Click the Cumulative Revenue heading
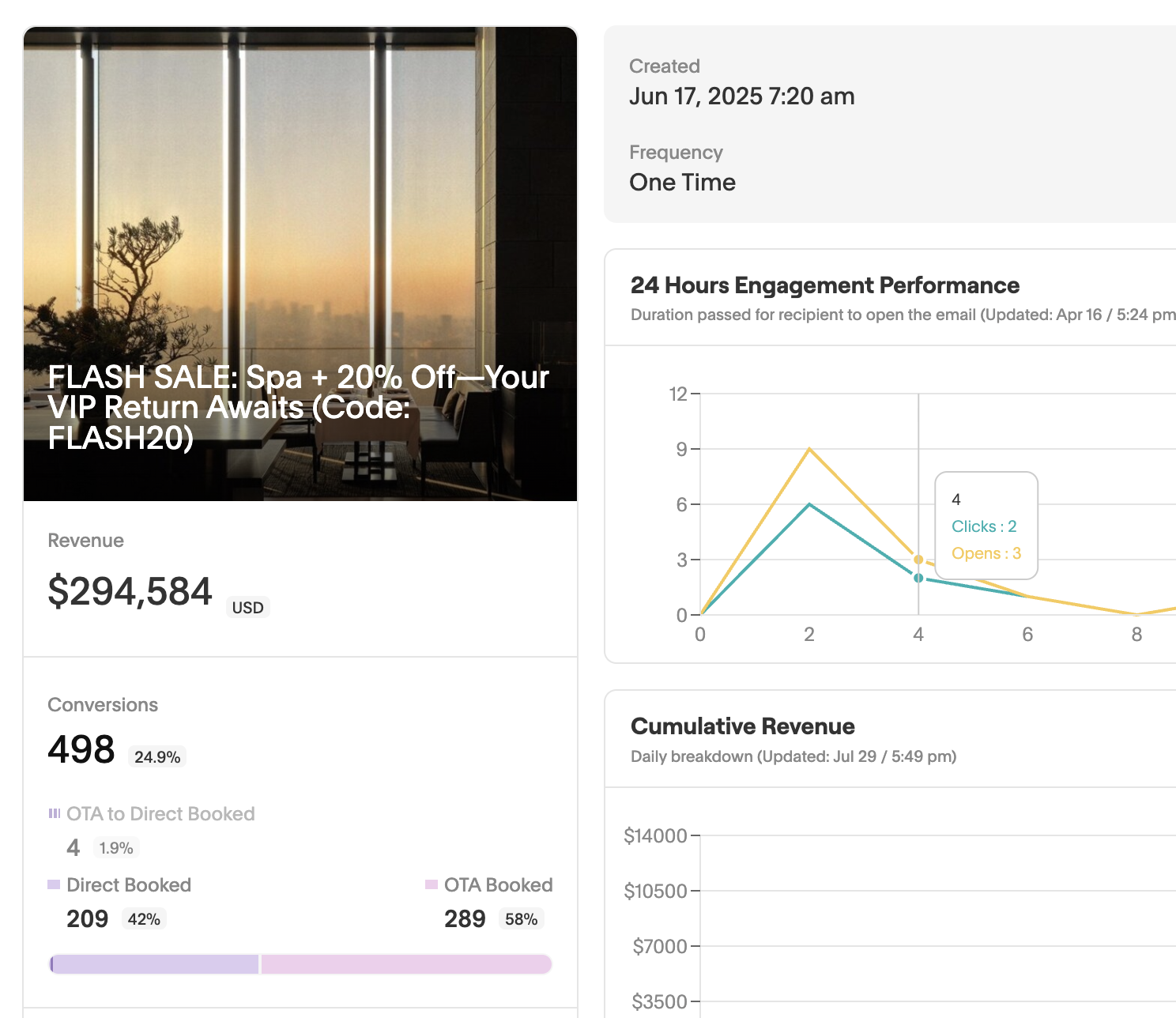1176x1018 pixels. click(x=742, y=726)
